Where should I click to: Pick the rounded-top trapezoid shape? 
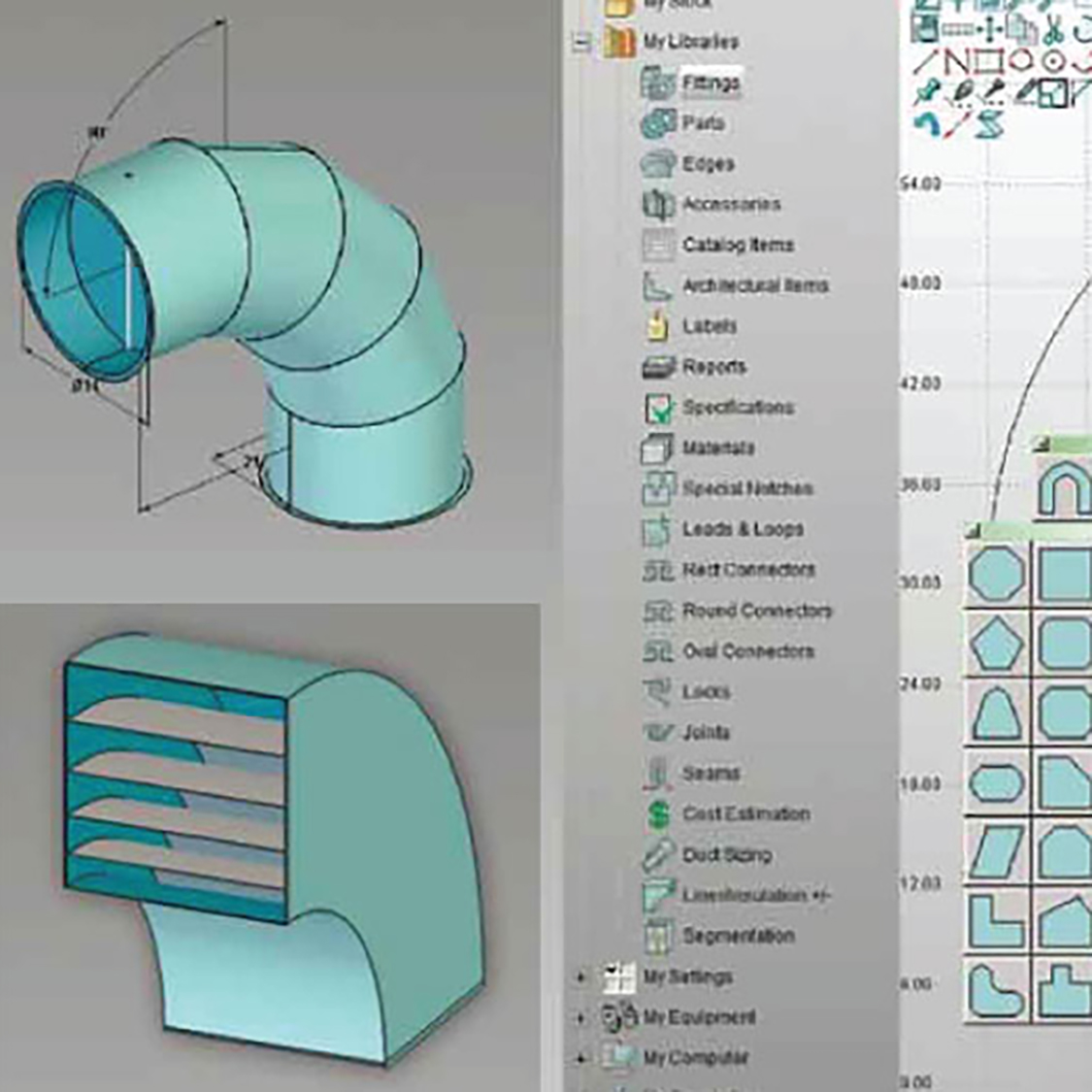(x=997, y=712)
